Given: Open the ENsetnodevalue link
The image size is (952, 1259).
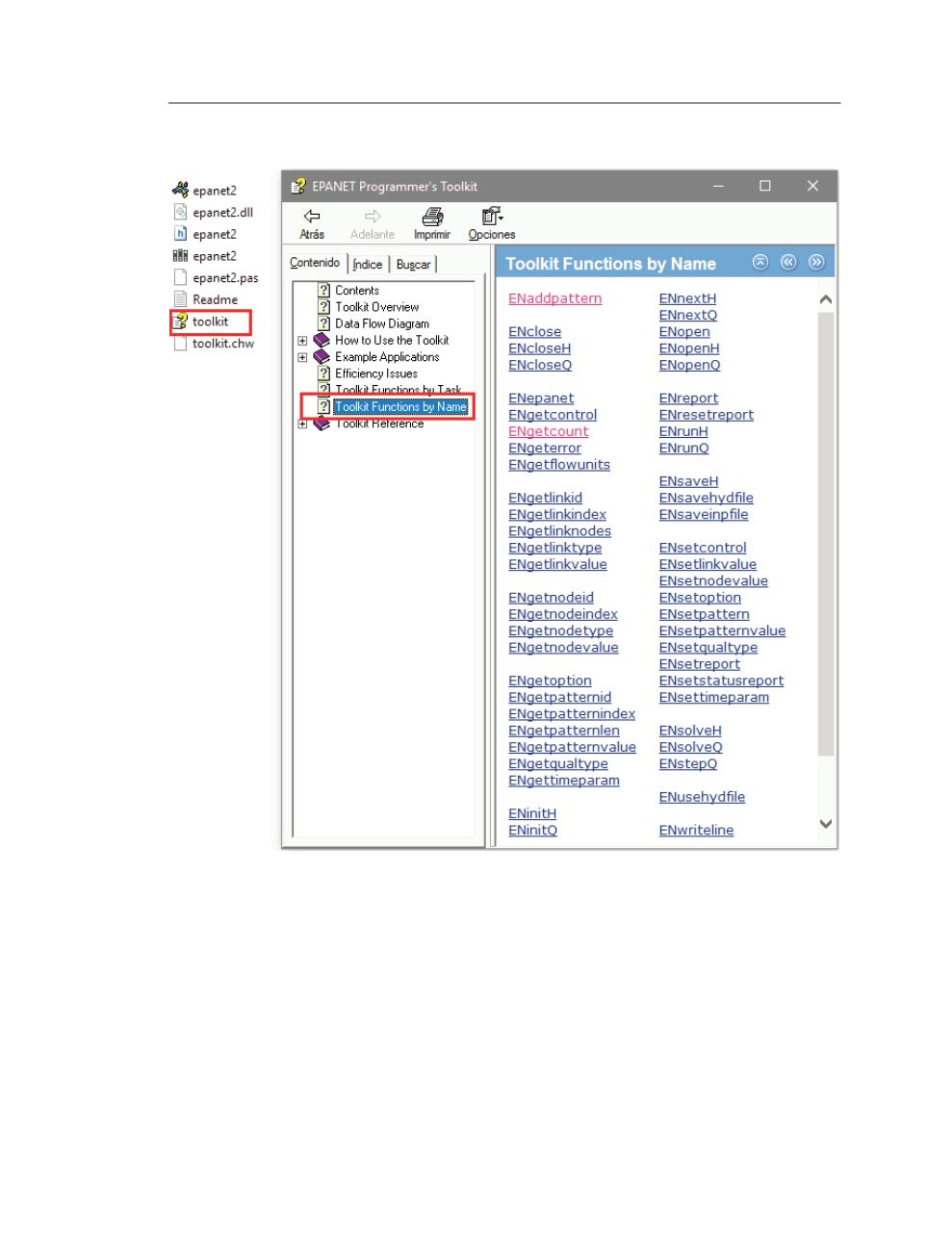Looking at the screenshot, I should [713, 581].
